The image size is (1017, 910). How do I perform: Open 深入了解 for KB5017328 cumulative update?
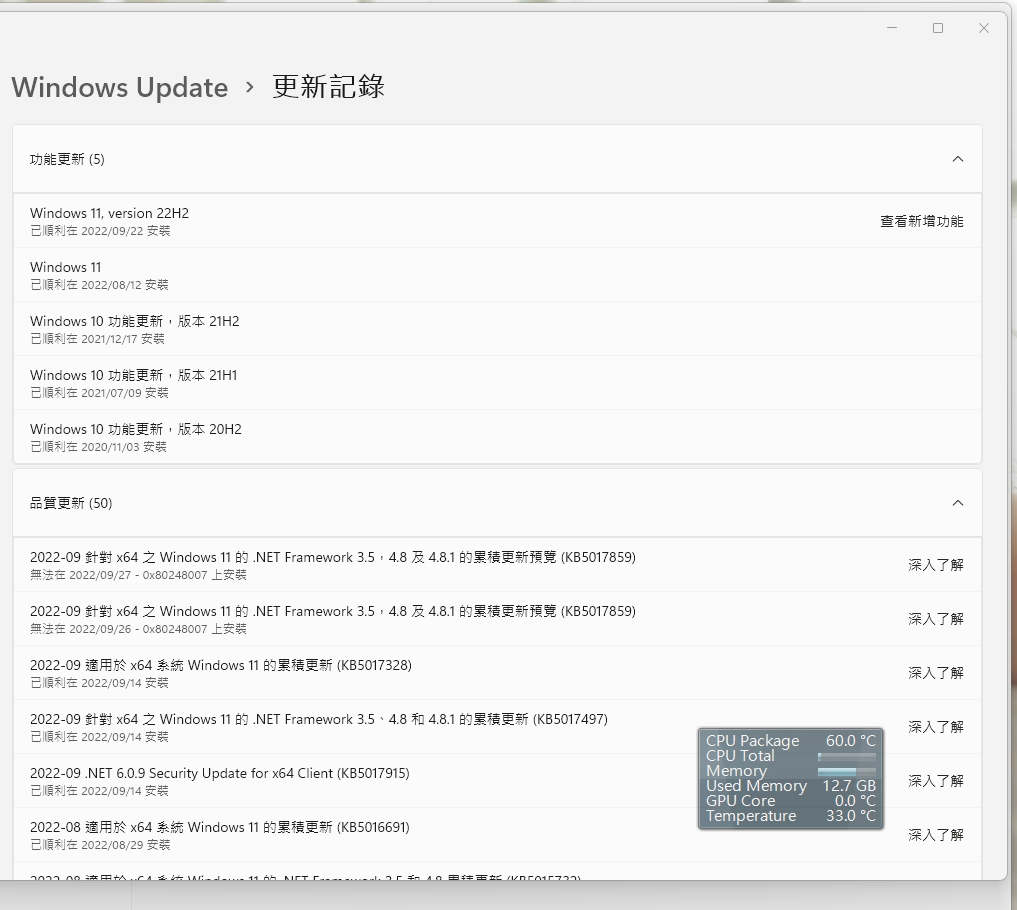pos(935,673)
